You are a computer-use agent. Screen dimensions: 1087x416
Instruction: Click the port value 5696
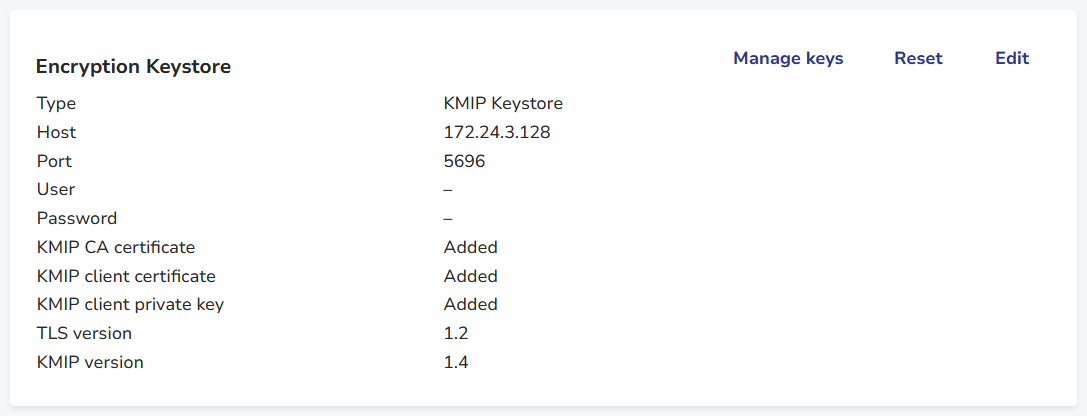[464, 161]
